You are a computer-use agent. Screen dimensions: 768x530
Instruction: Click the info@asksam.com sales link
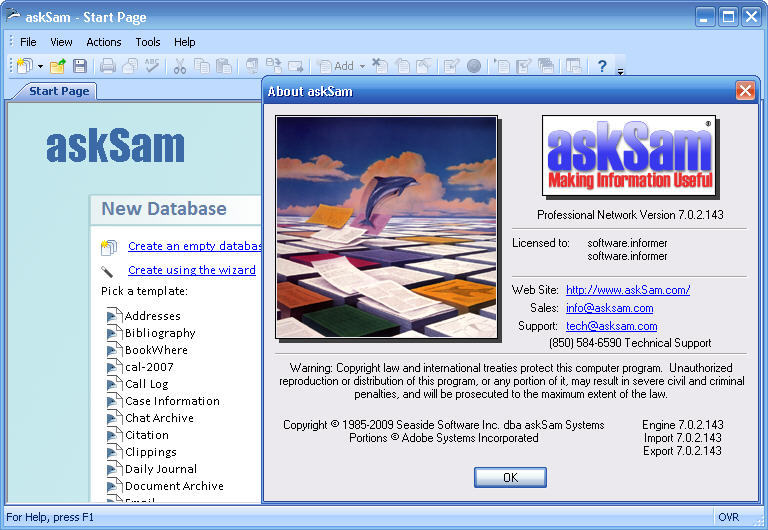tap(609, 308)
